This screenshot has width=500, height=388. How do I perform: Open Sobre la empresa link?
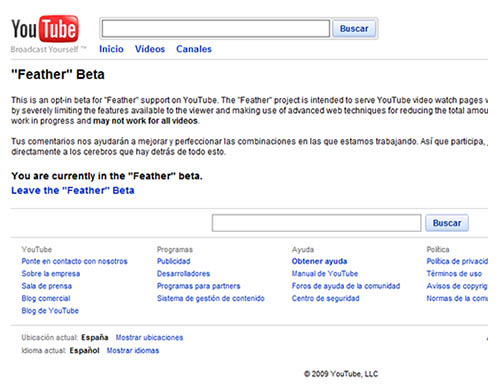point(51,274)
